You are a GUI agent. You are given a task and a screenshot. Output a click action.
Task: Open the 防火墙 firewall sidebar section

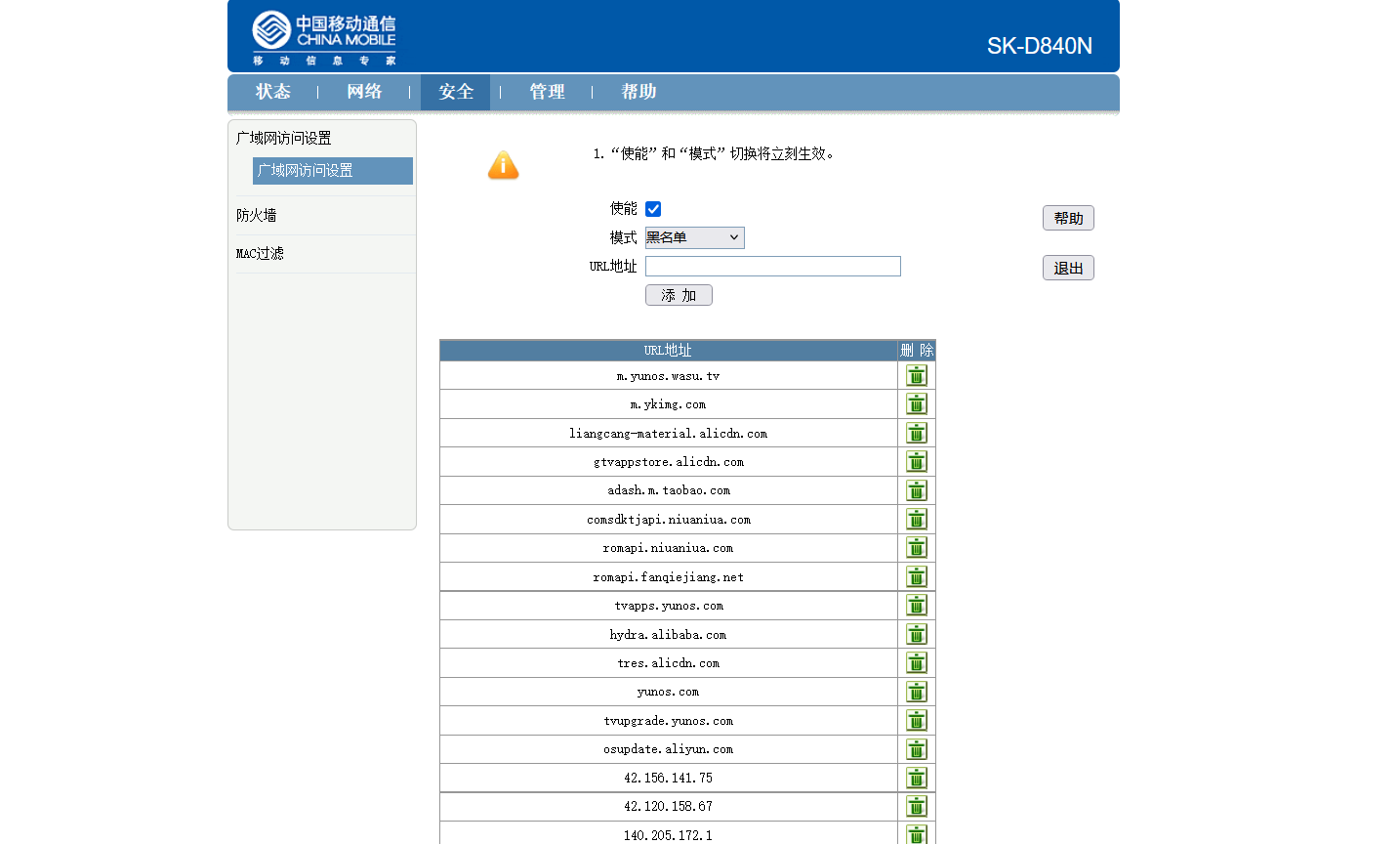[256, 216]
